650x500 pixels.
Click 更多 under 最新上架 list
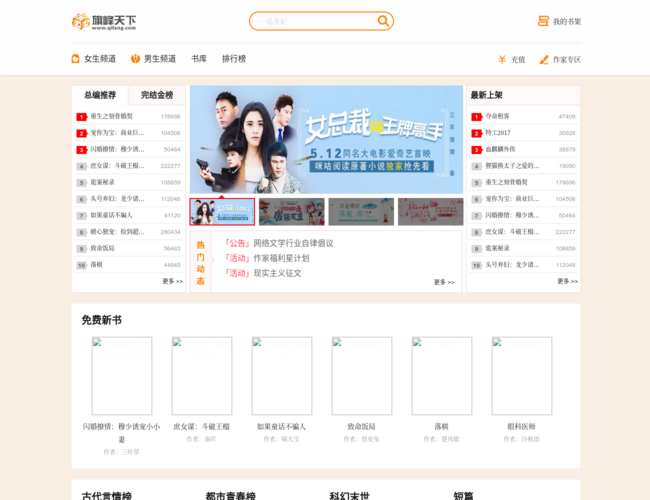pyautogui.click(x=568, y=281)
